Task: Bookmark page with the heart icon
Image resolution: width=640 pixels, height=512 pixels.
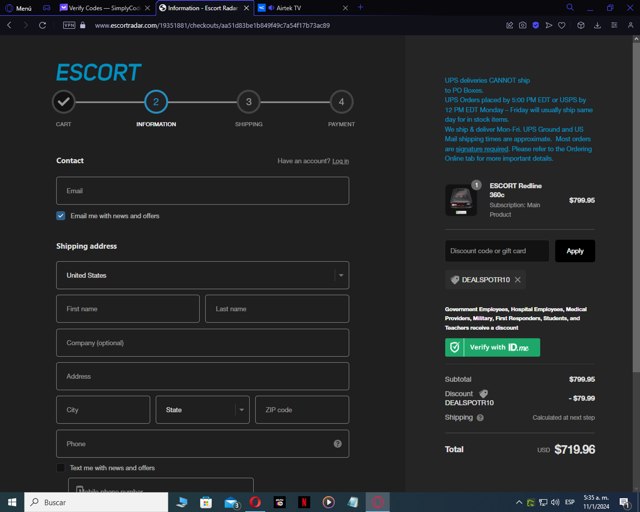Action: (562, 25)
